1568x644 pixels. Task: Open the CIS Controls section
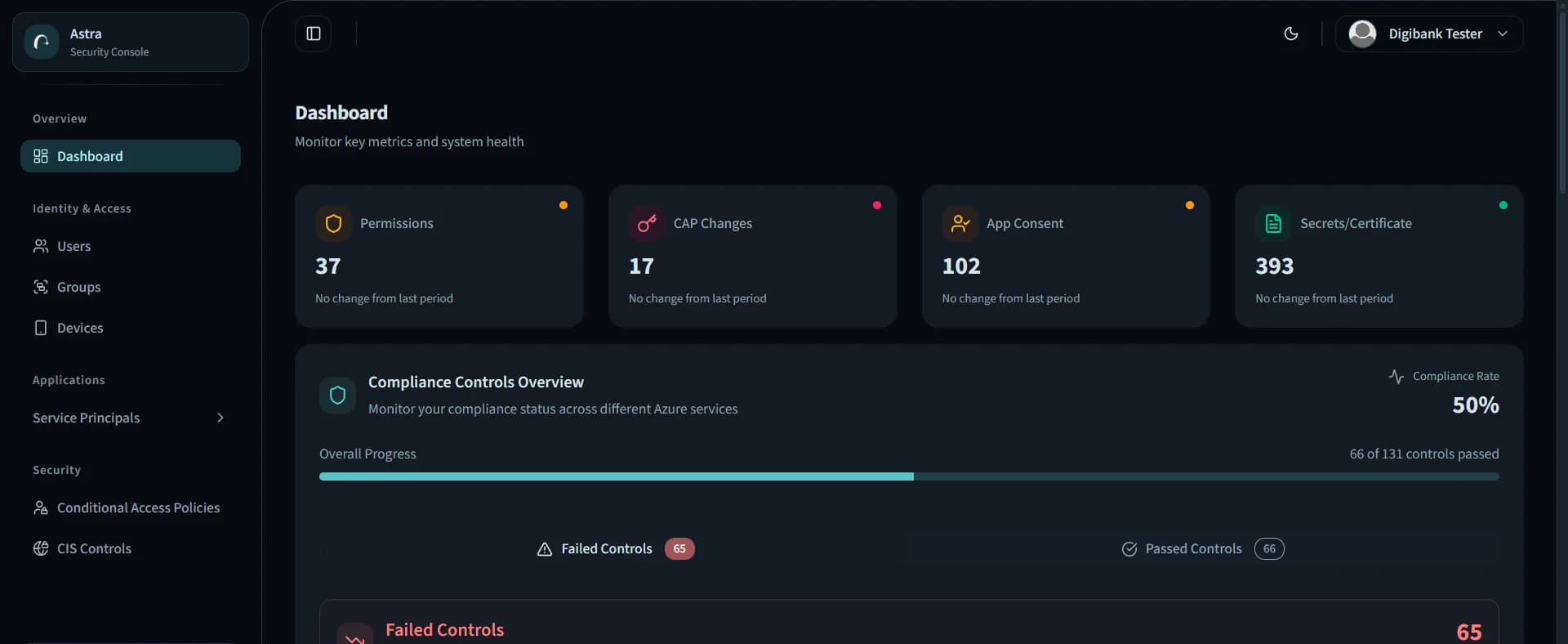click(94, 548)
